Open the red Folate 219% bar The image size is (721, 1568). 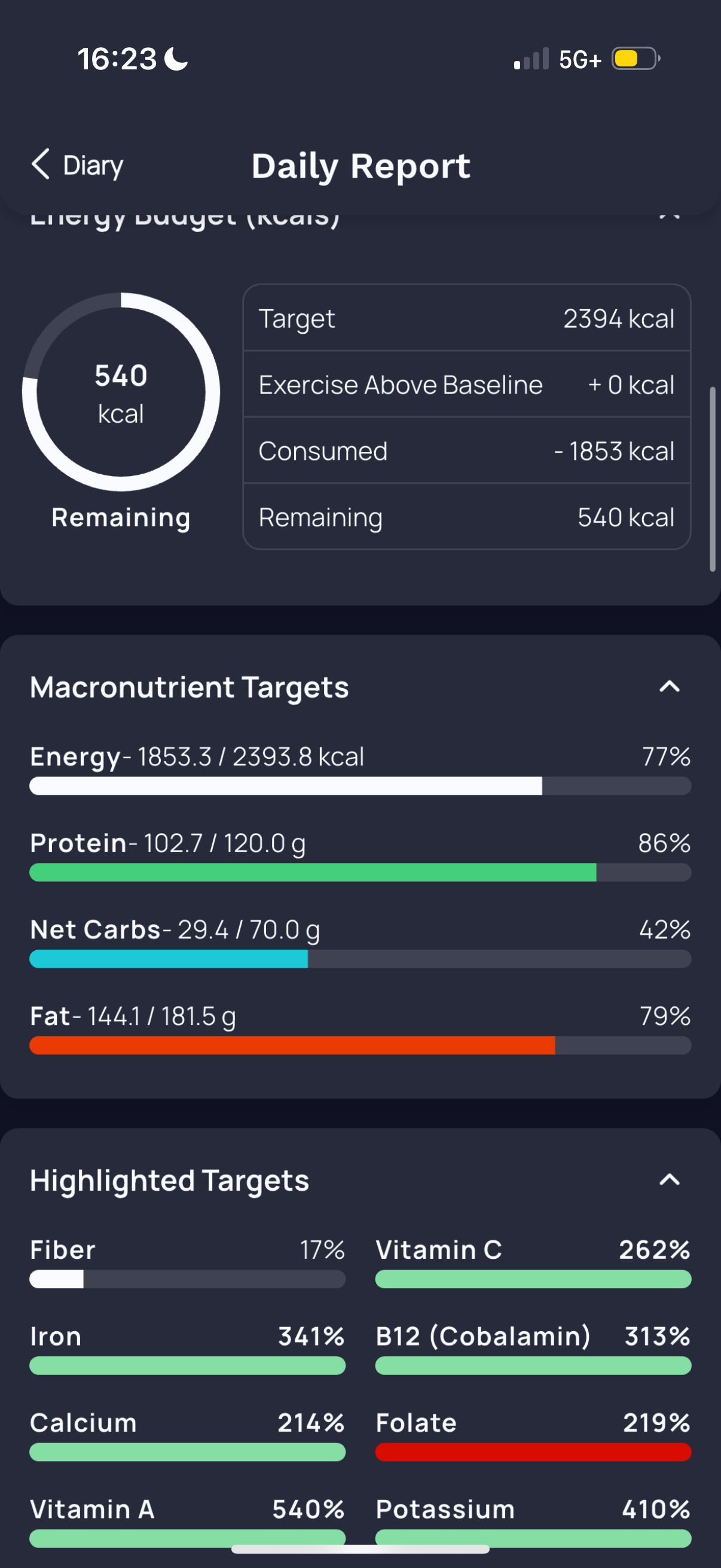[x=533, y=1452]
